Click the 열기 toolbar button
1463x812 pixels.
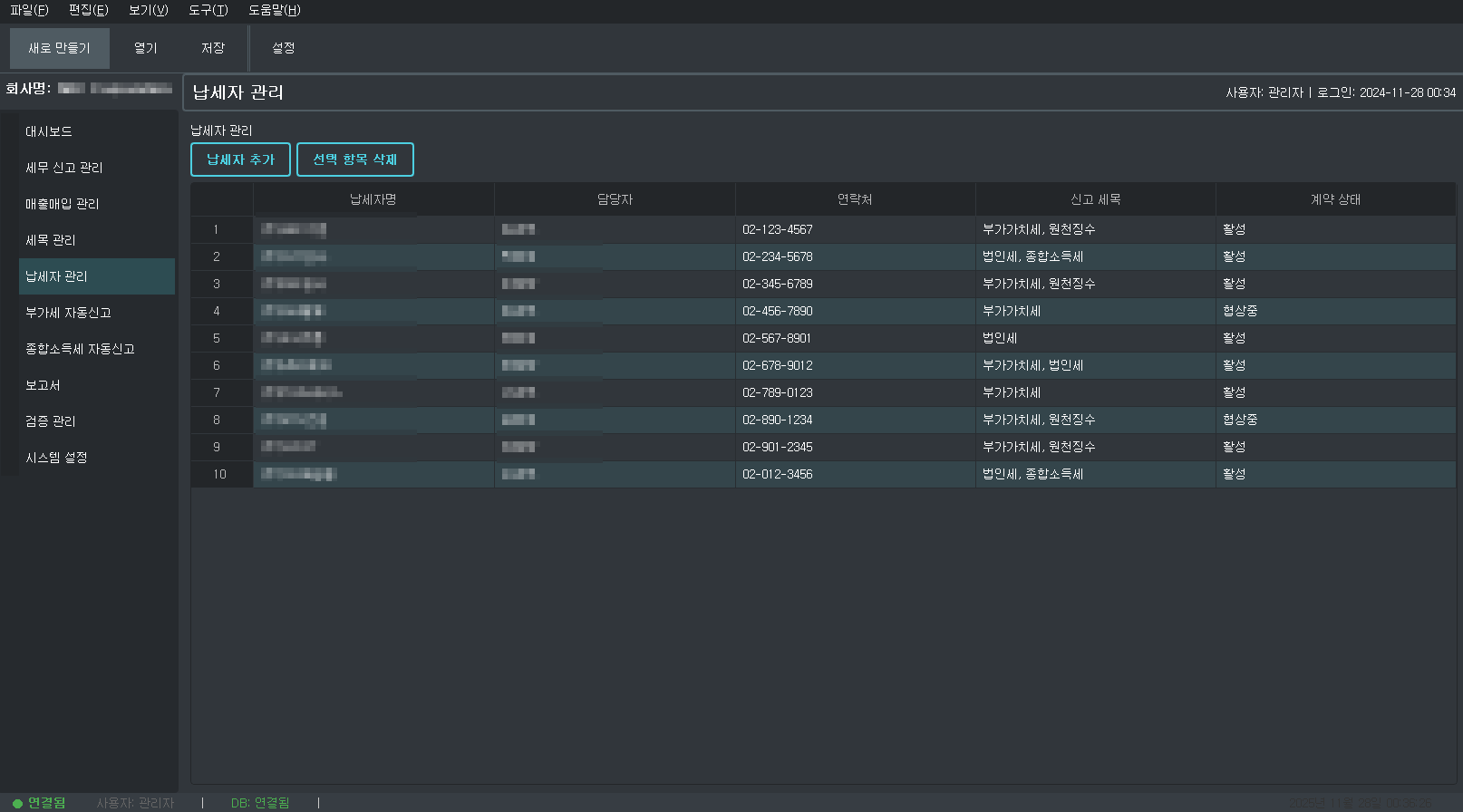click(145, 48)
